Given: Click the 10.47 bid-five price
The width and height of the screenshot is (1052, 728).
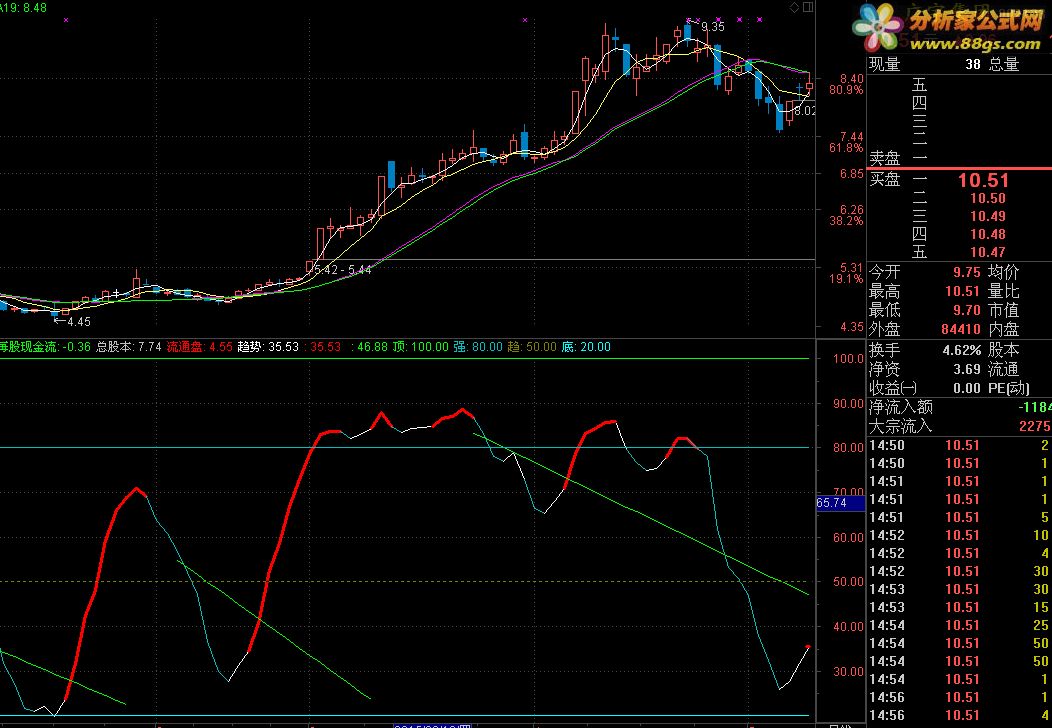Looking at the screenshot, I should coord(988,253).
